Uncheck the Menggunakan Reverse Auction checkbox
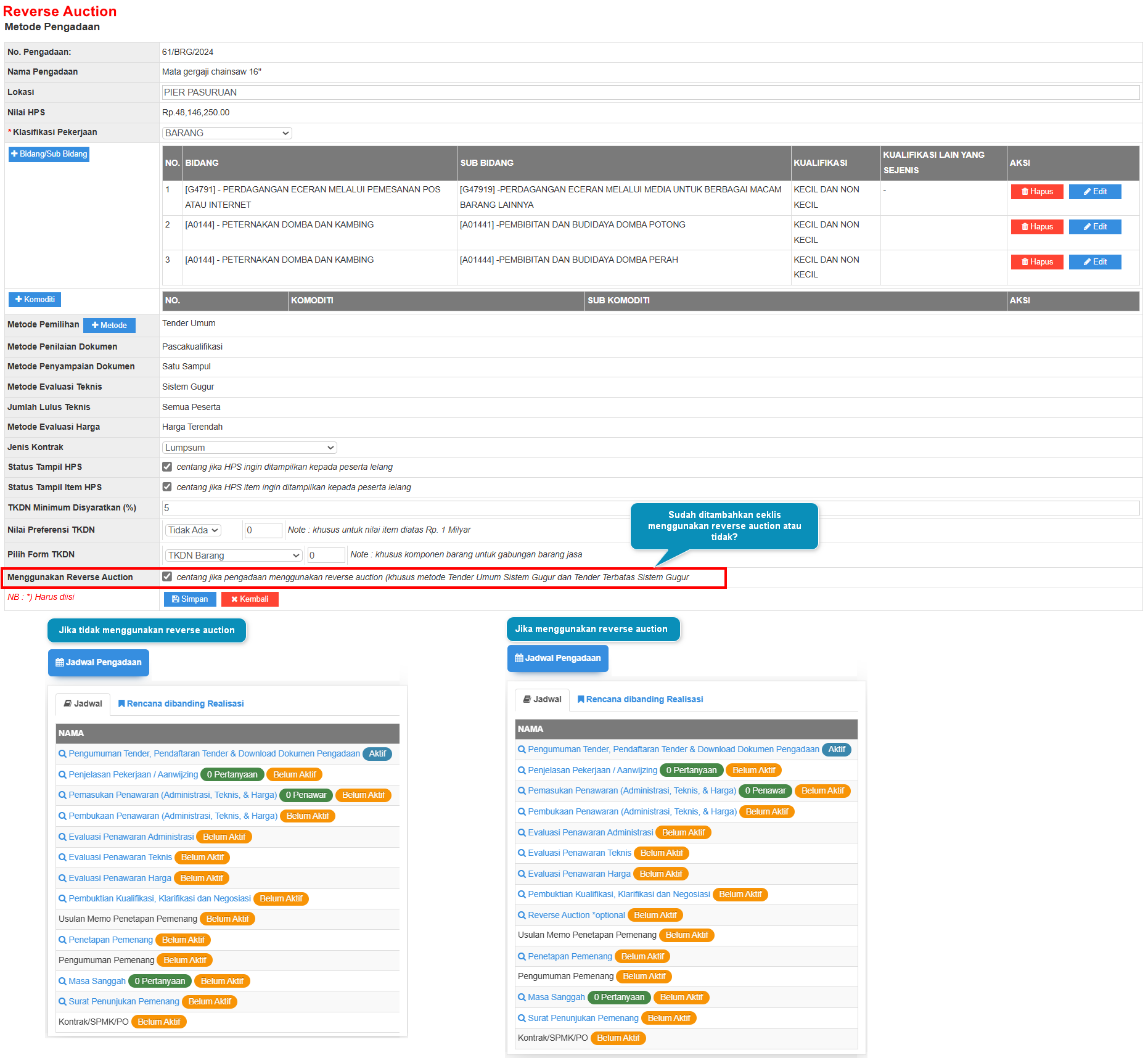 pos(167,577)
